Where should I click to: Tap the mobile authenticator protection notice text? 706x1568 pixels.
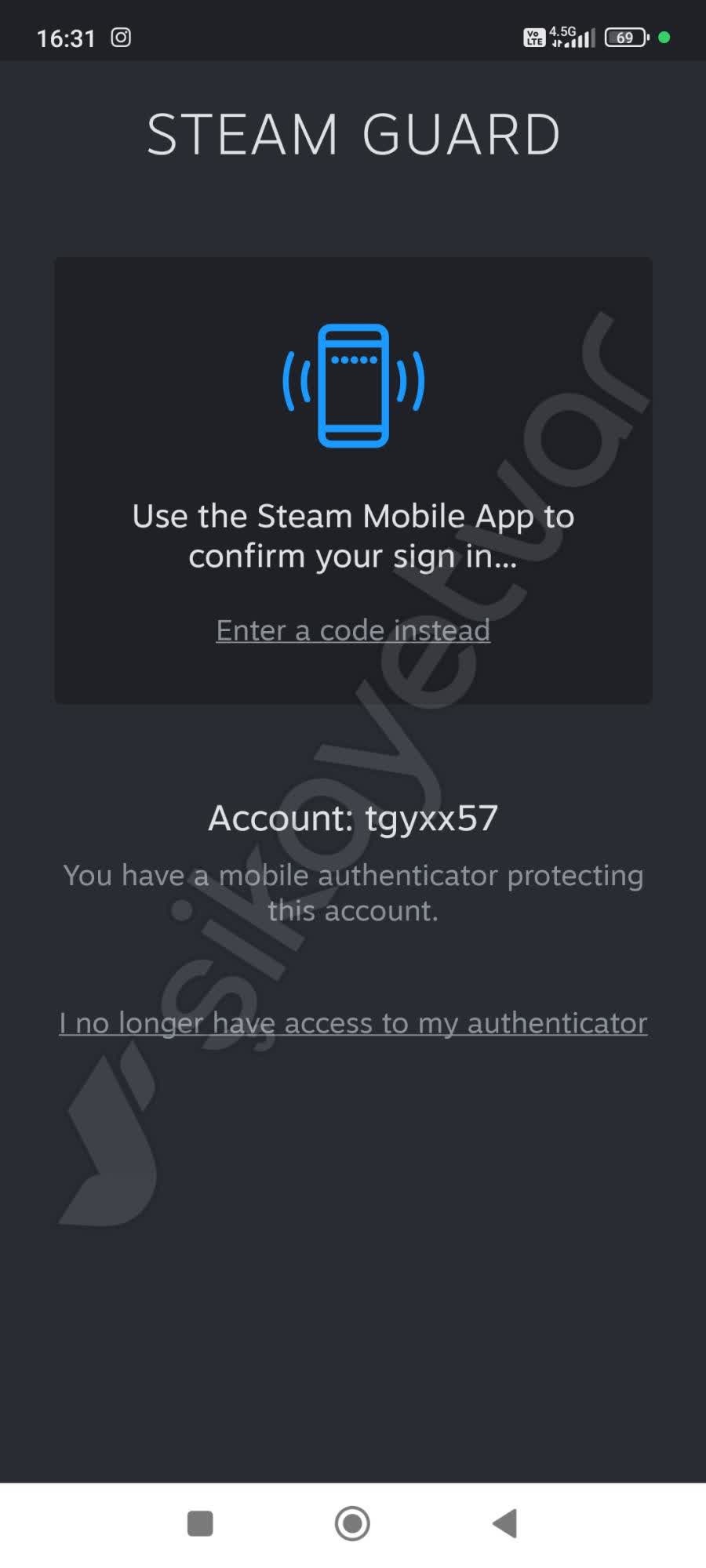[x=353, y=893]
